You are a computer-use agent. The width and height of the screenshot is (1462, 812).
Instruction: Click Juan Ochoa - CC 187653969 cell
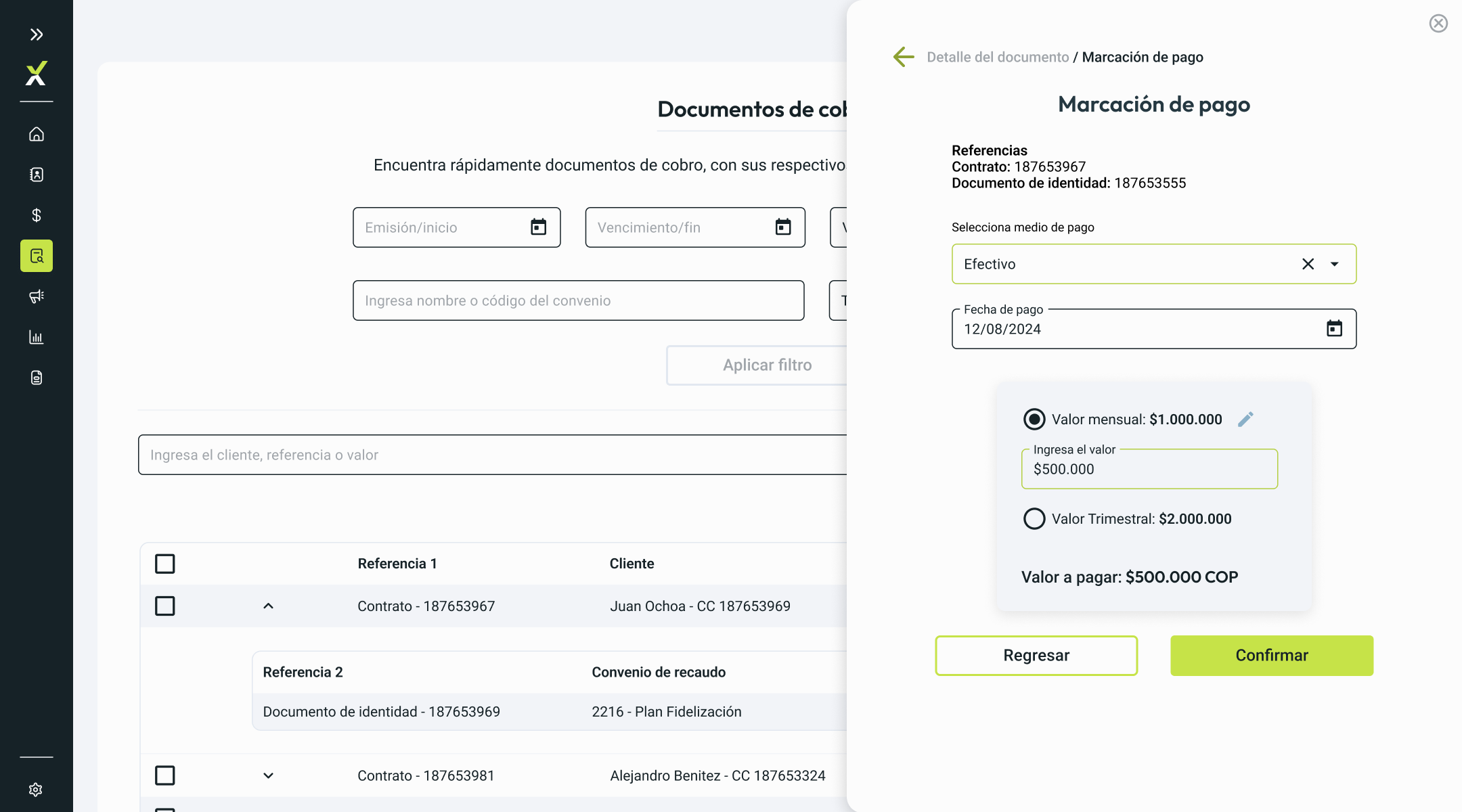point(700,606)
